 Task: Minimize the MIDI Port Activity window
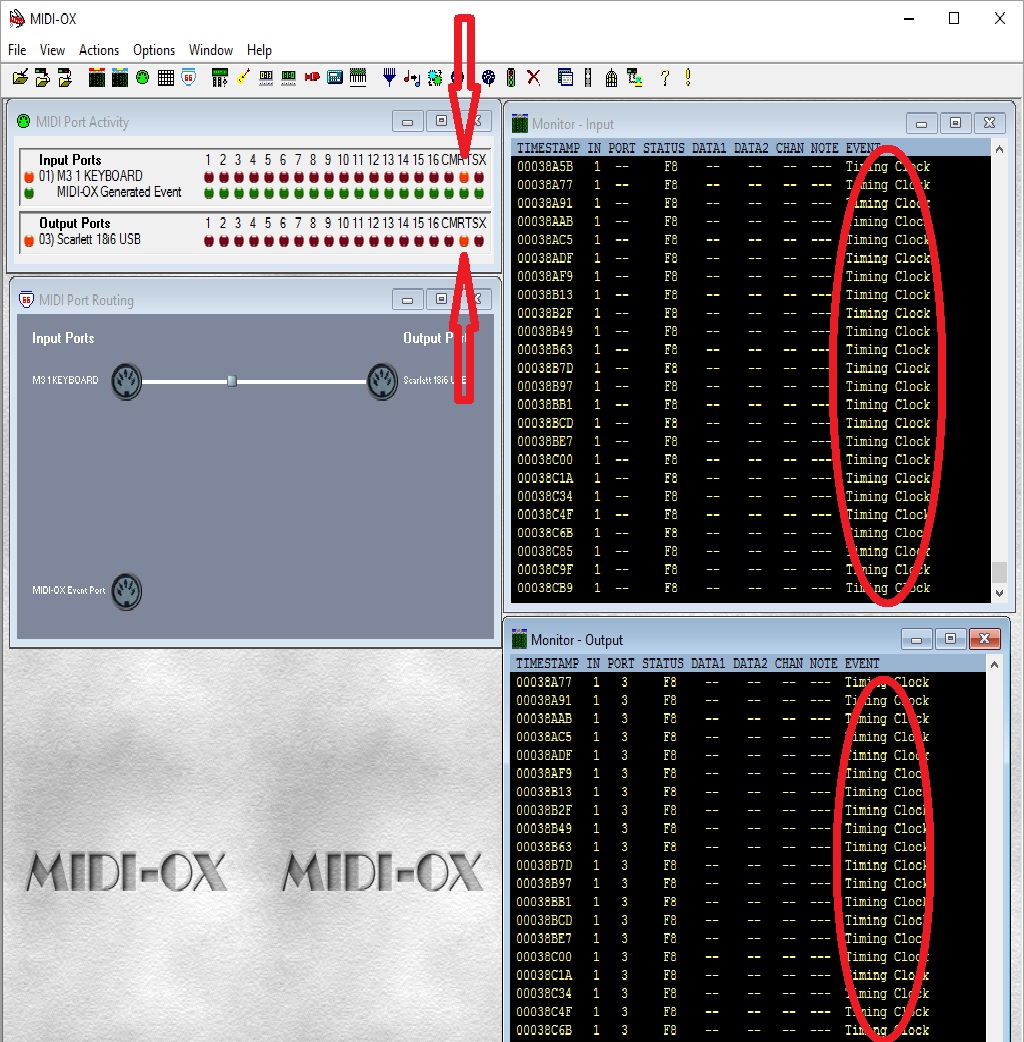407,122
